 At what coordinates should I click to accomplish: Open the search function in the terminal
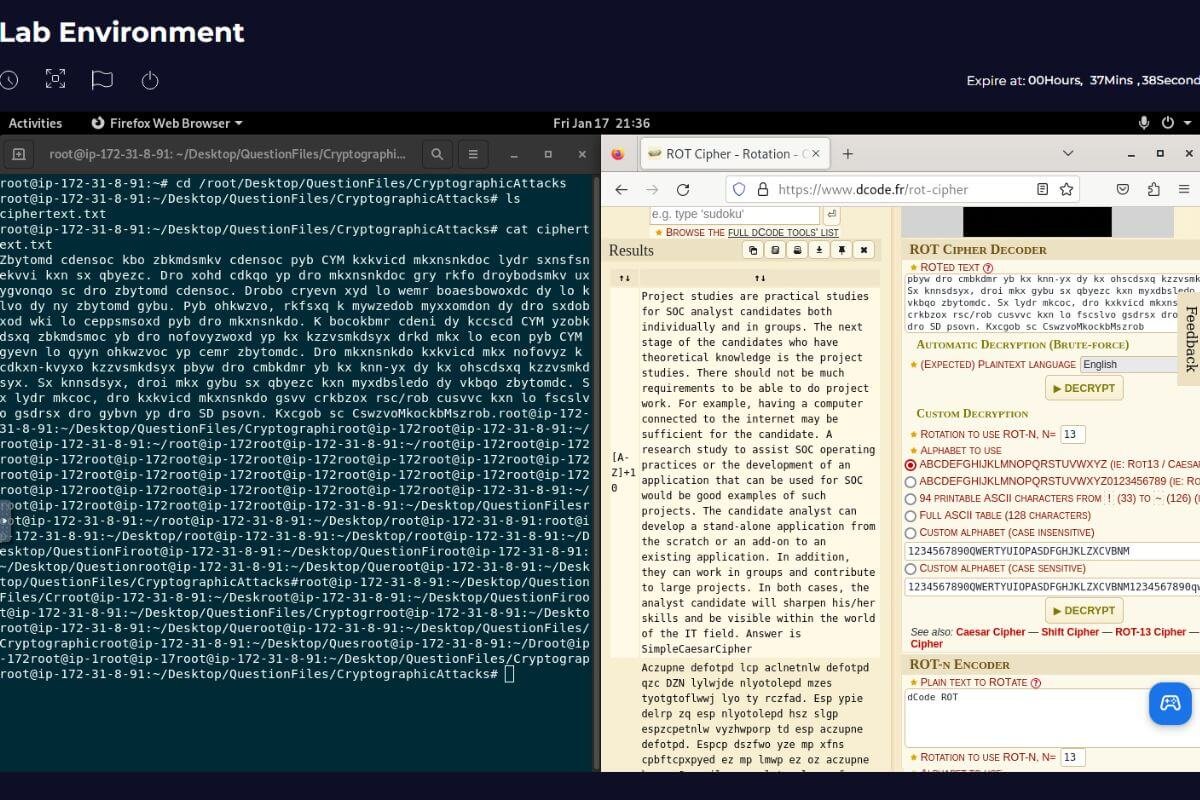[x=437, y=154]
